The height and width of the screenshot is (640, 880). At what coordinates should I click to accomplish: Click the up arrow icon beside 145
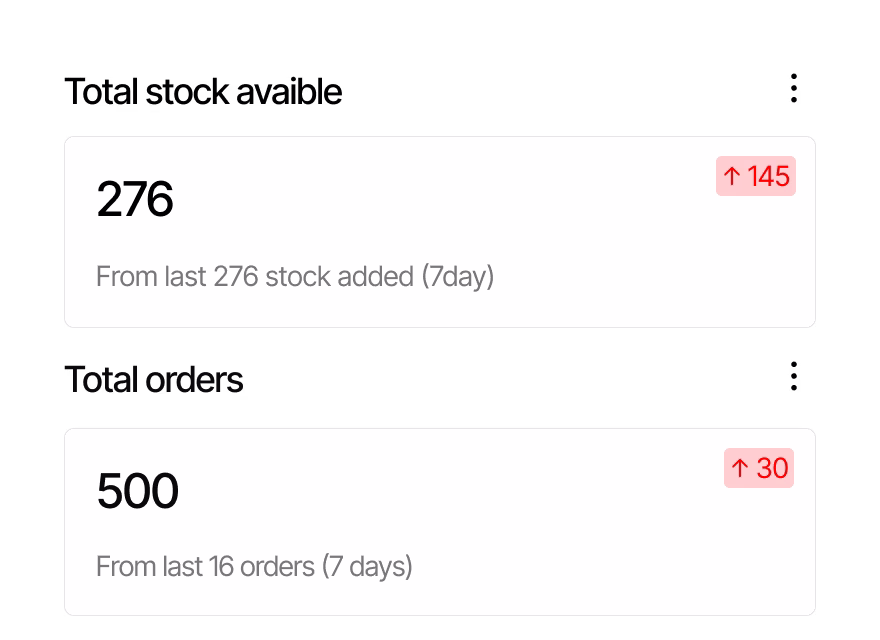[x=732, y=177]
